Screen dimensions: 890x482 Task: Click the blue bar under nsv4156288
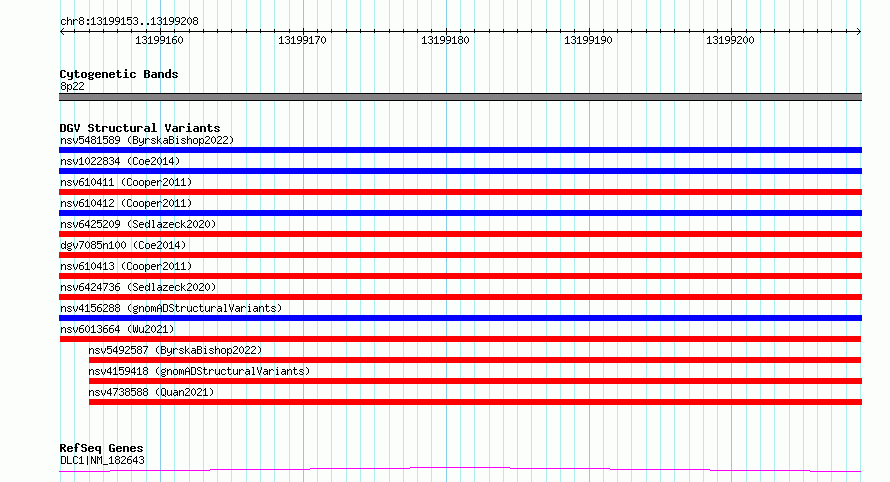click(x=460, y=318)
